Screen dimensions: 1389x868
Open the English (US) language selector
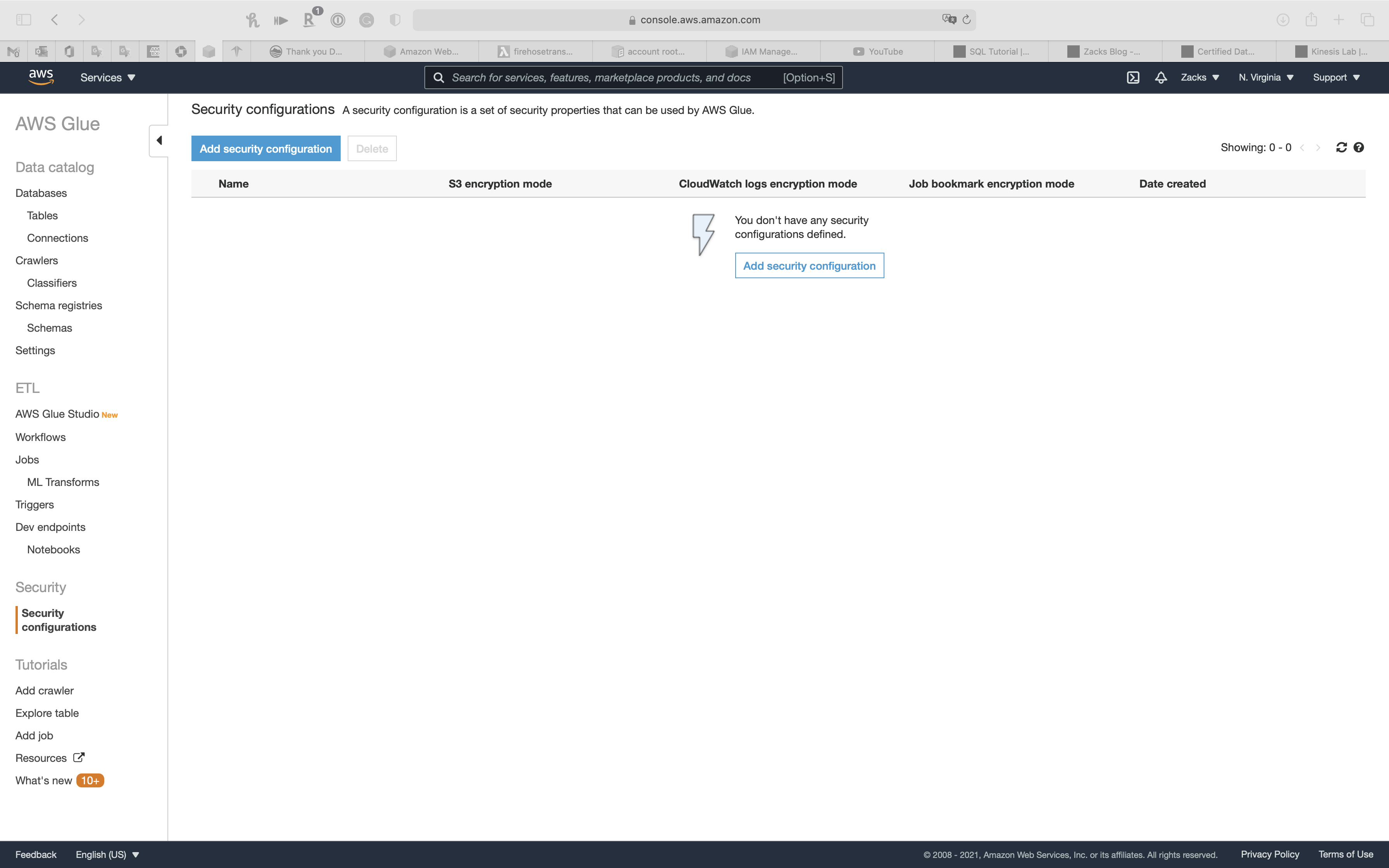[107, 854]
